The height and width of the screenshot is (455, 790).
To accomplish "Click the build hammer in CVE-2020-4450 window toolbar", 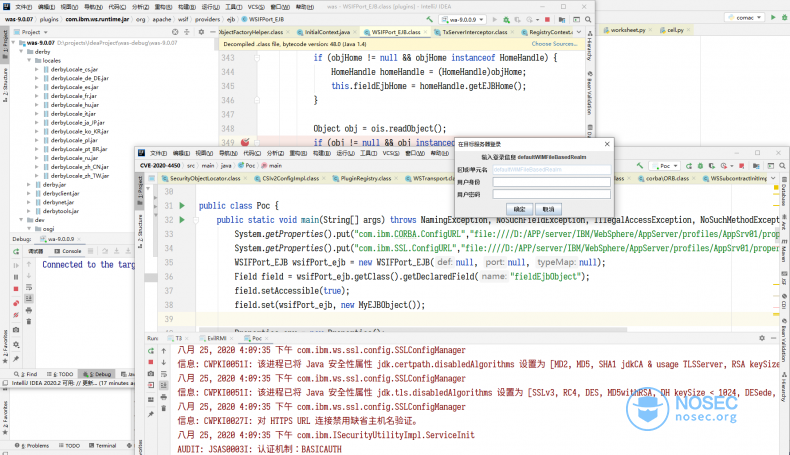I will (639, 166).
